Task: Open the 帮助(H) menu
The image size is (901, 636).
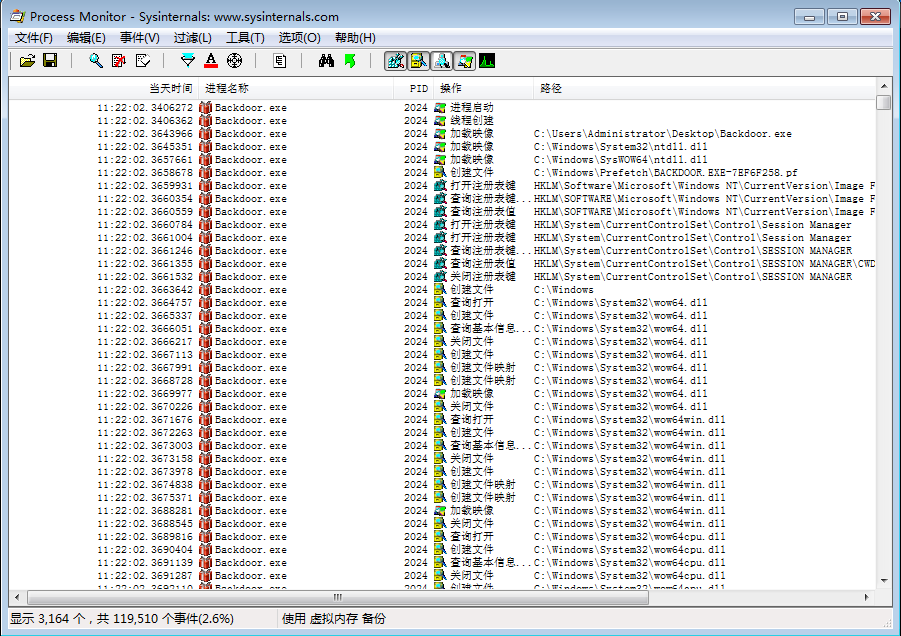Action: point(355,38)
